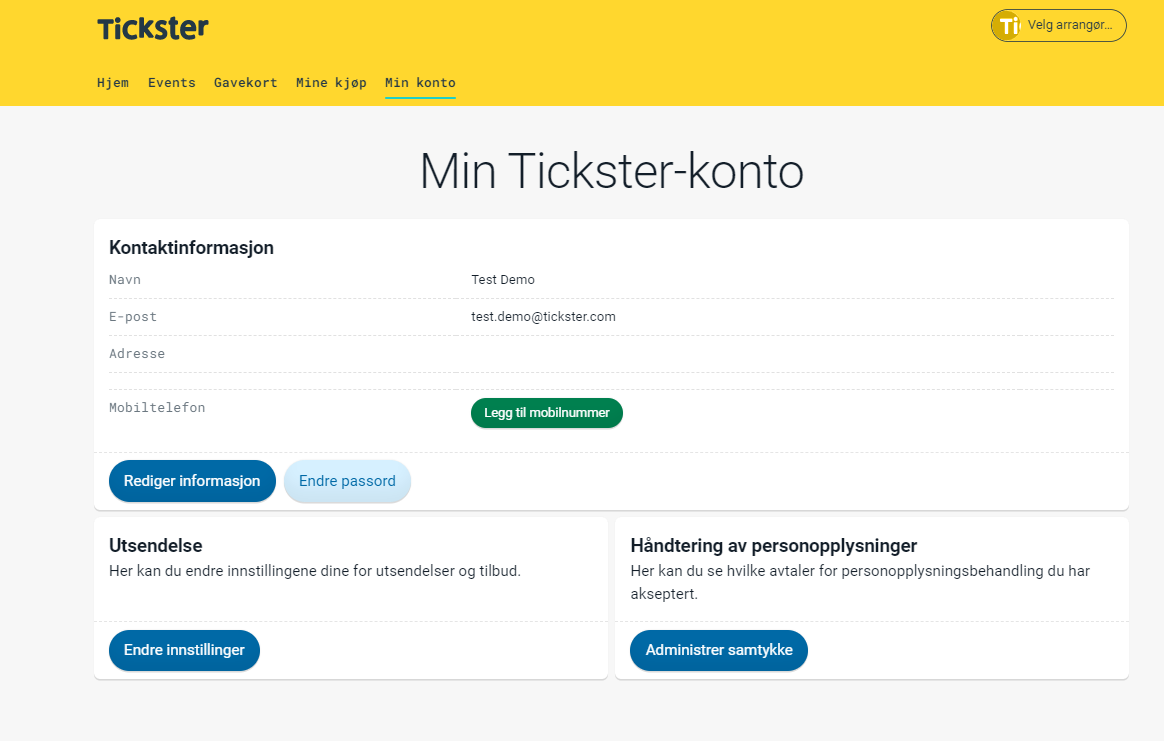1164x741 pixels.
Task: Click Endre innstillinger under Utsendelse
Action: (184, 650)
